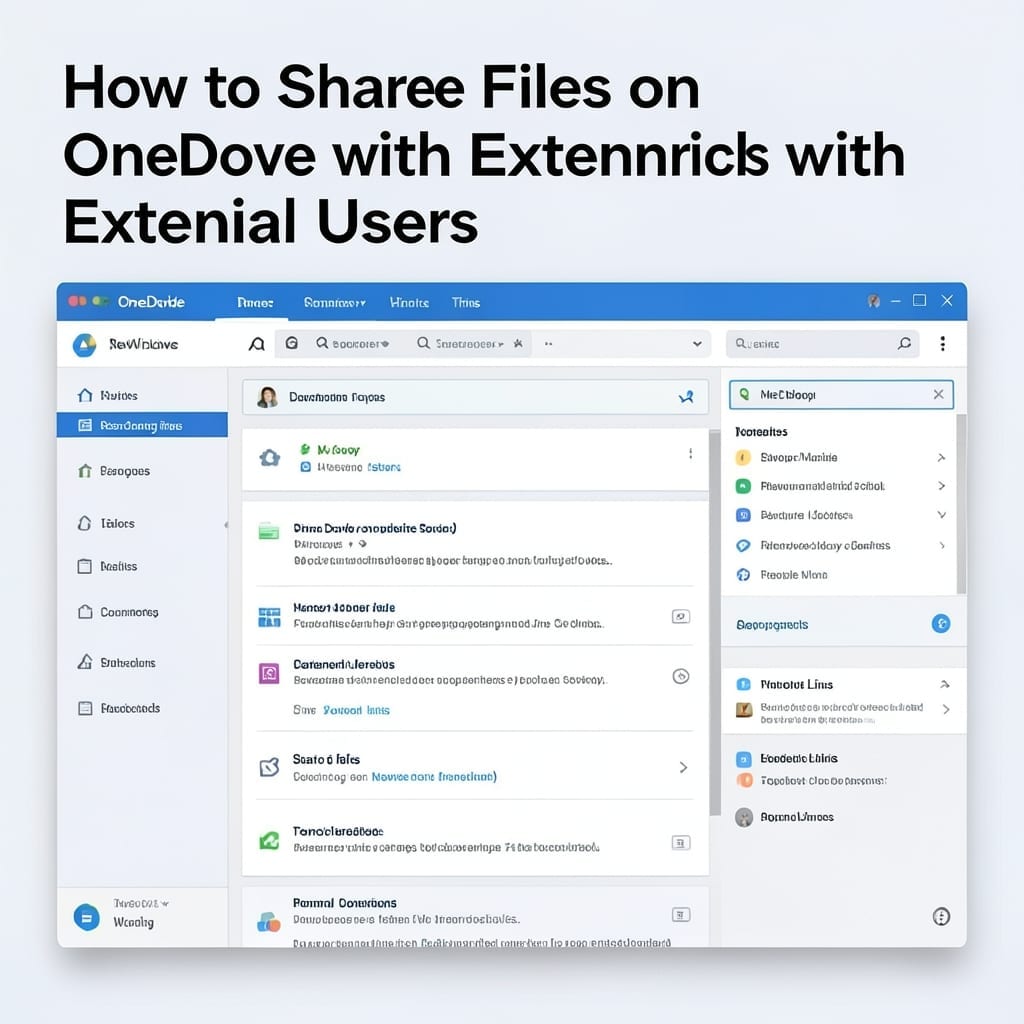The image size is (1024, 1024).
Task: Expand the Fteveunaradetriid row chevron
Action: 941,486
